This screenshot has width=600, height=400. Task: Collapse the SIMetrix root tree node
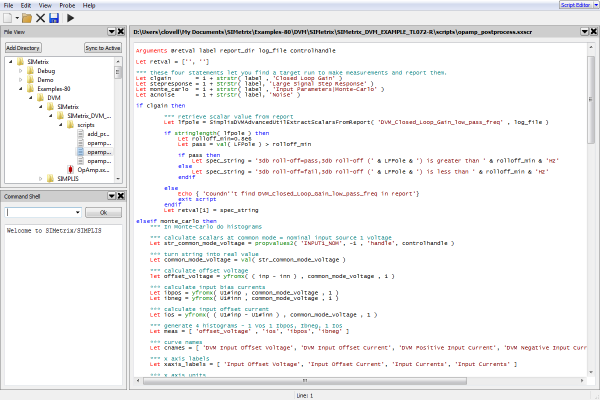11,62
